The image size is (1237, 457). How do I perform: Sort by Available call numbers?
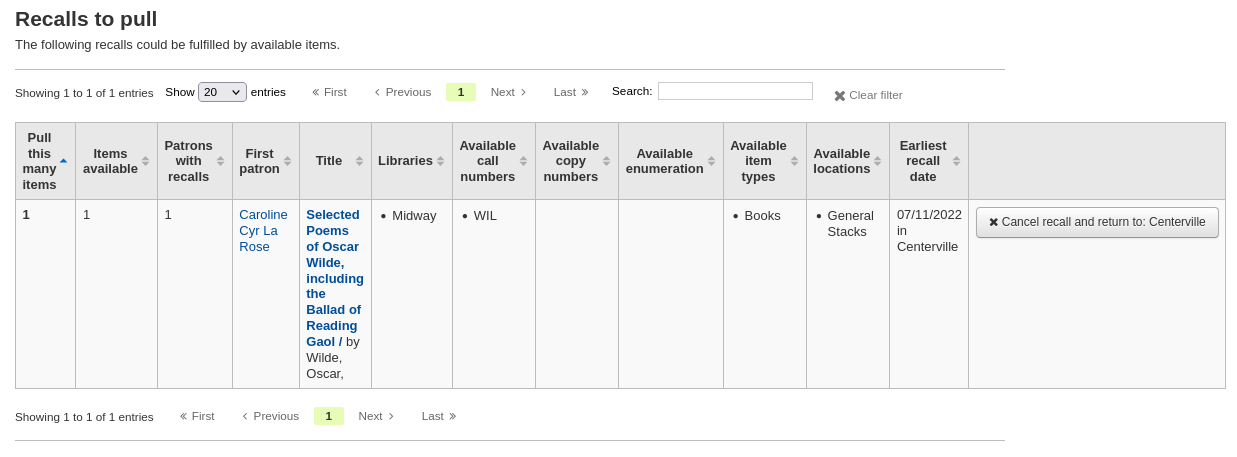(523, 161)
